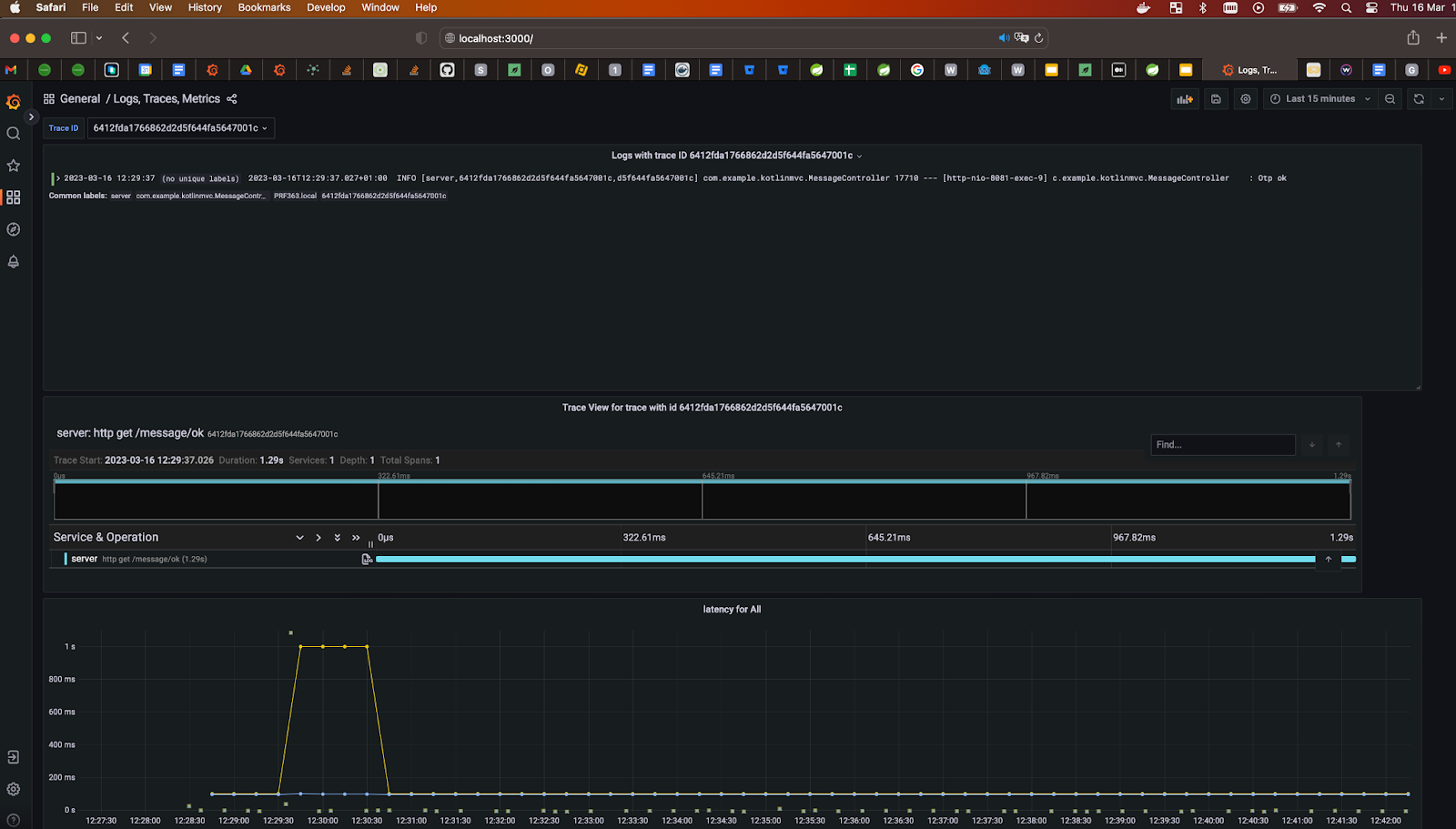Viewport: 1456px width, 829px height.
Task: Click the collapse one level right chevron
Action: tap(318, 538)
